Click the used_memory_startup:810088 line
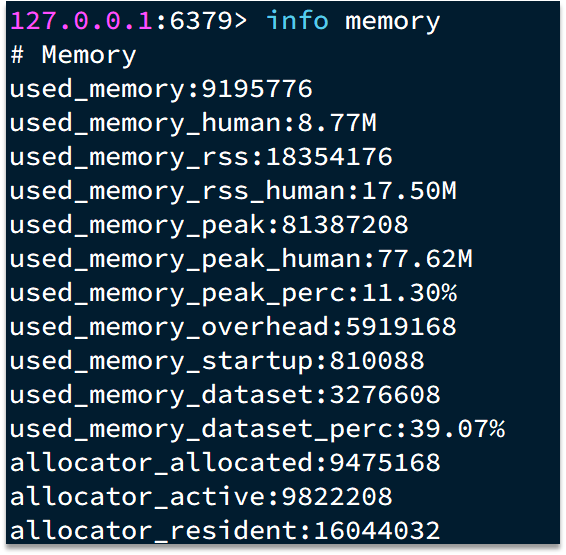 217,361
